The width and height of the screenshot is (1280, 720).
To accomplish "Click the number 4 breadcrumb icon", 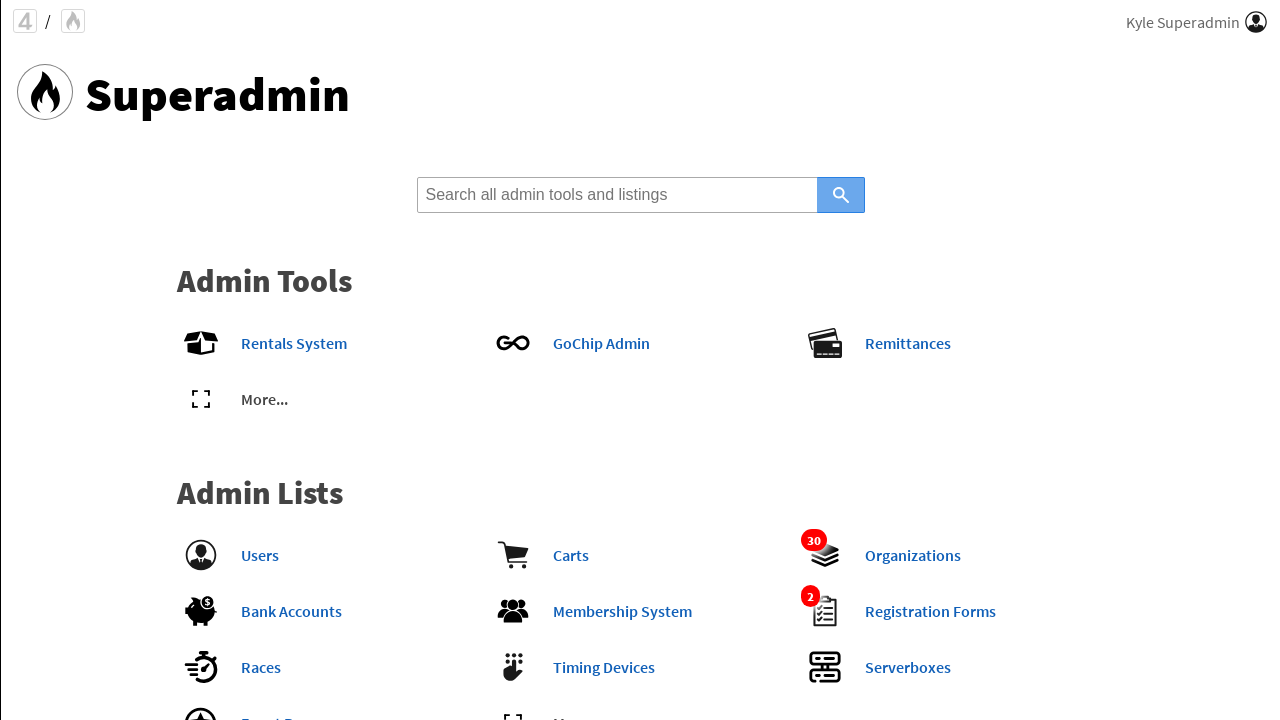I will tap(25, 21).
